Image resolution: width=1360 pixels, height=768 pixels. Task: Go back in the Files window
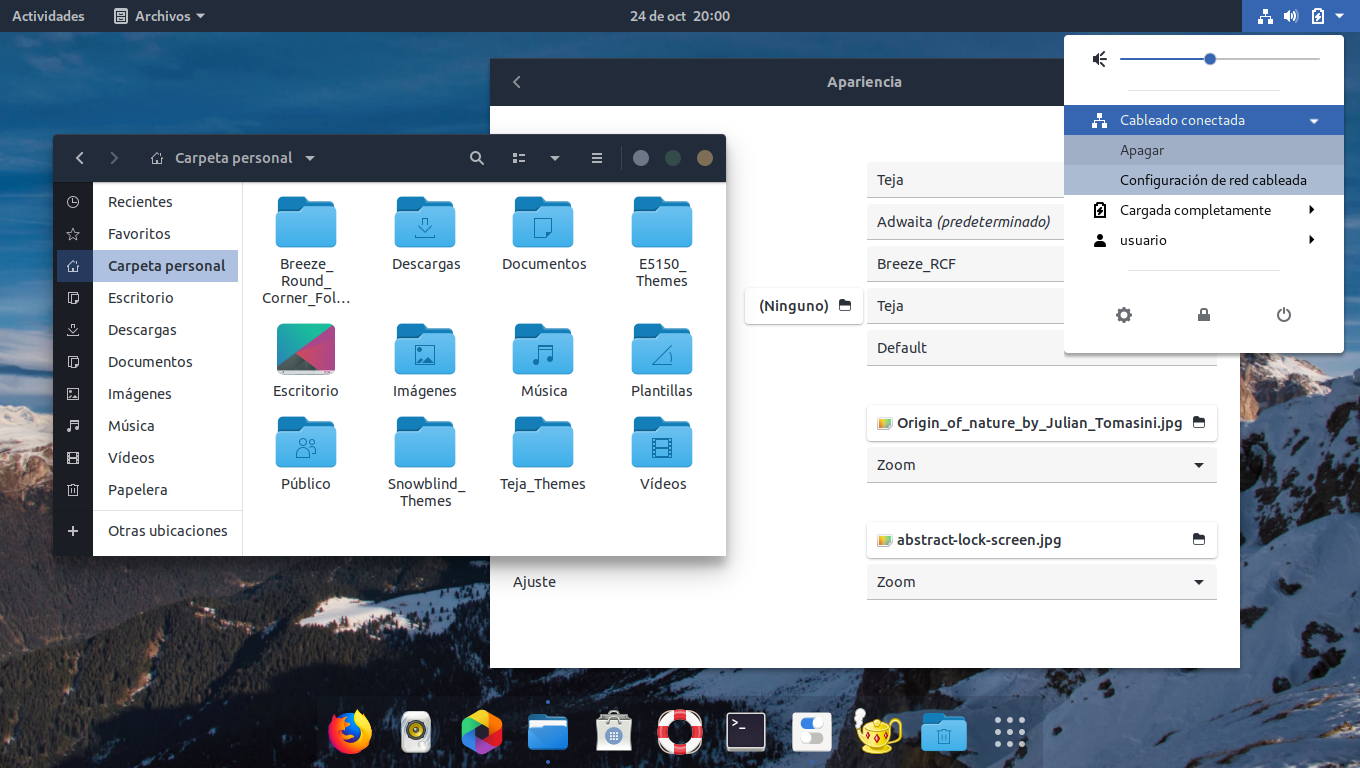click(80, 158)
